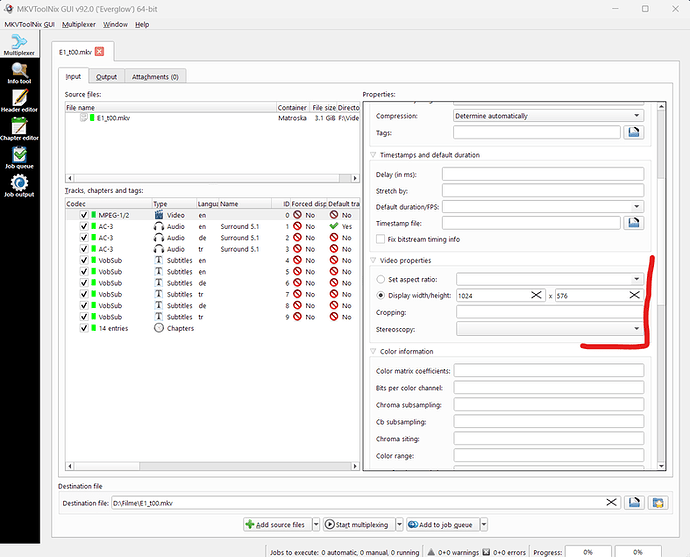
Task: Click the Container column header in source files
Action: 293,107
